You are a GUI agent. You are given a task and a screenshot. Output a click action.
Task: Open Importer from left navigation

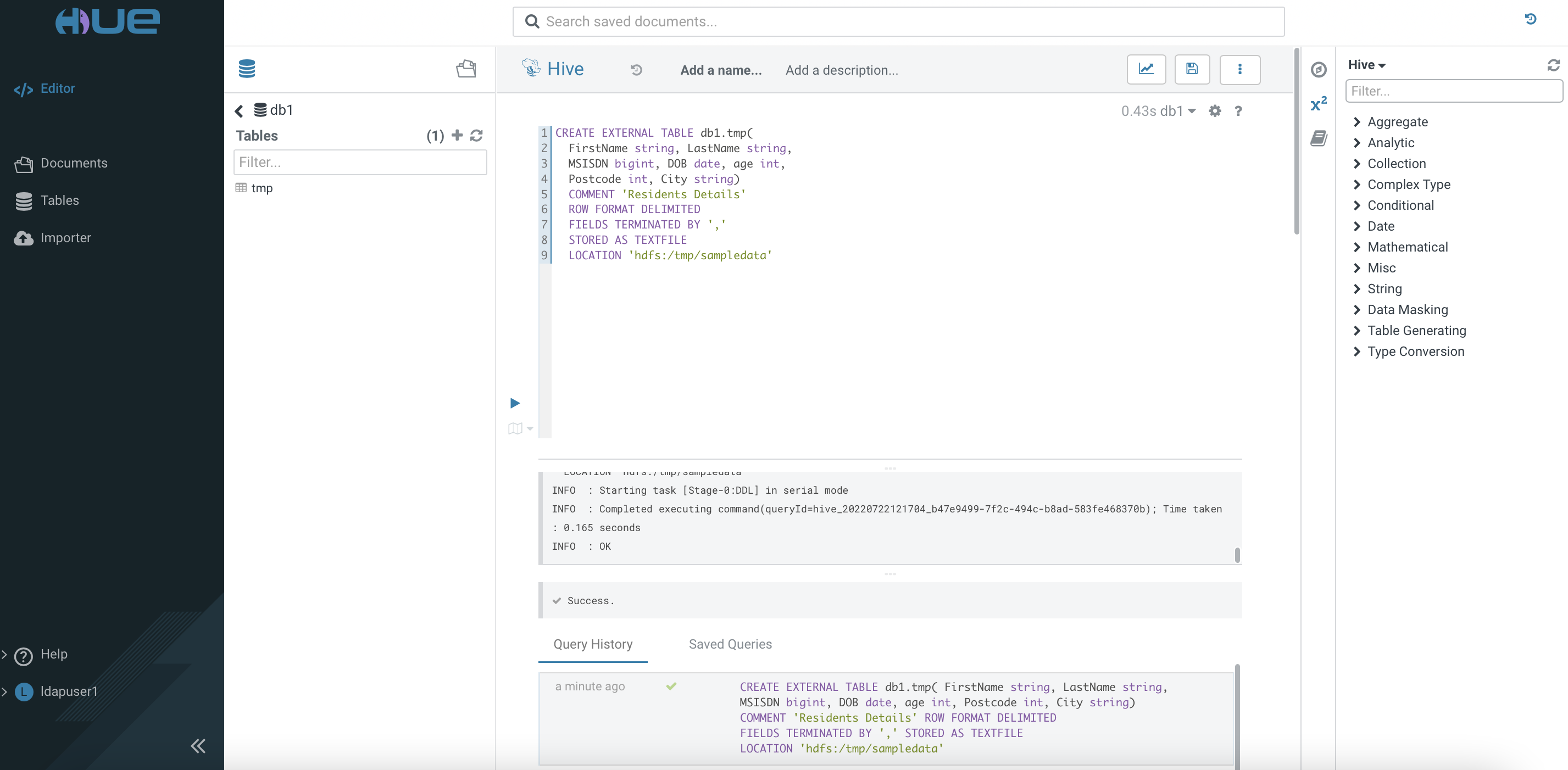tap(65, 238)
